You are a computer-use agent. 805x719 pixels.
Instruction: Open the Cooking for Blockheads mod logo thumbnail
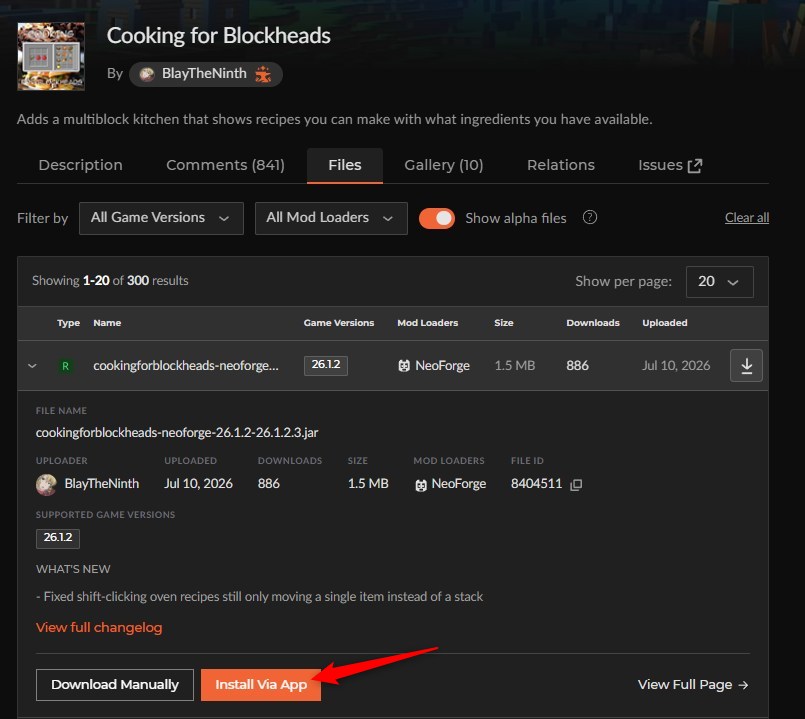51,56
